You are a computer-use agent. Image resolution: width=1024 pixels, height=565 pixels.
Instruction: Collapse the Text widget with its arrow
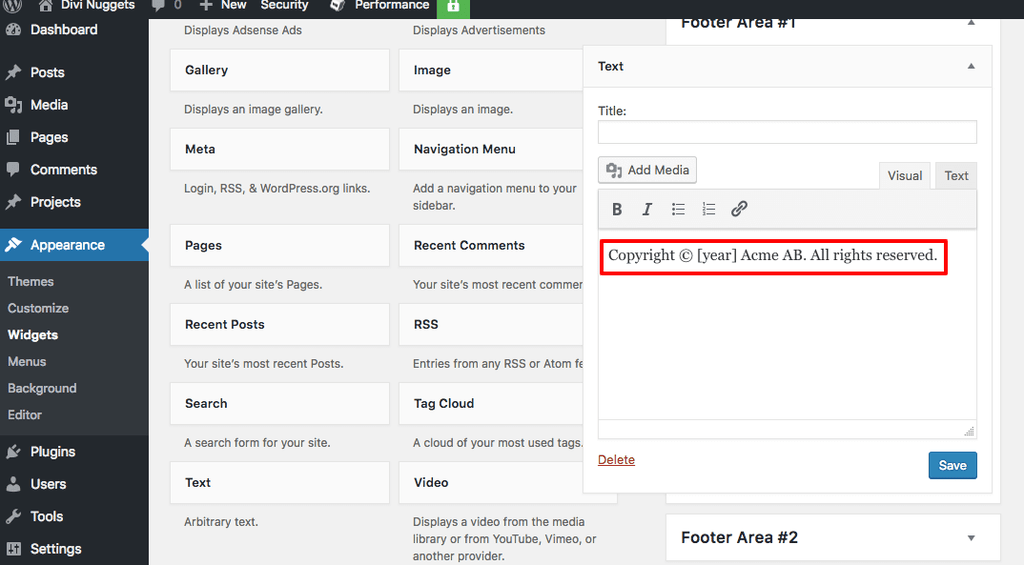click(x=971, y=66)
